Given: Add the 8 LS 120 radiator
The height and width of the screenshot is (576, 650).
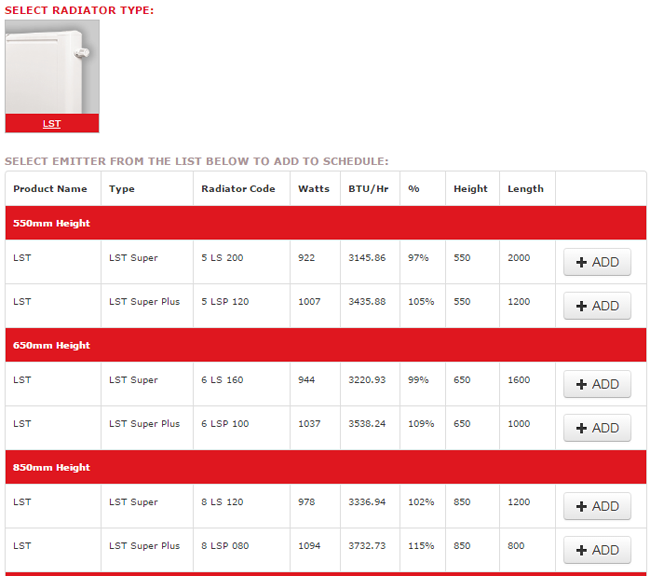Looking at the screenshot, I should pos(597,506).
